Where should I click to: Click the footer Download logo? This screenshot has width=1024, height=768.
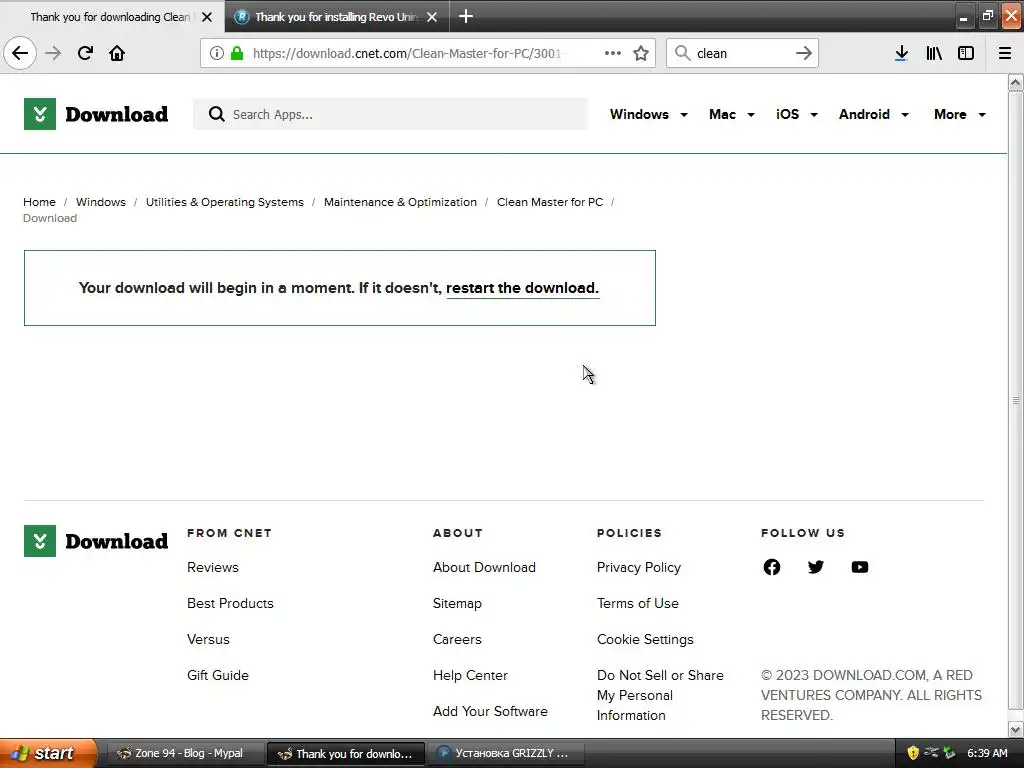point(96,541)
